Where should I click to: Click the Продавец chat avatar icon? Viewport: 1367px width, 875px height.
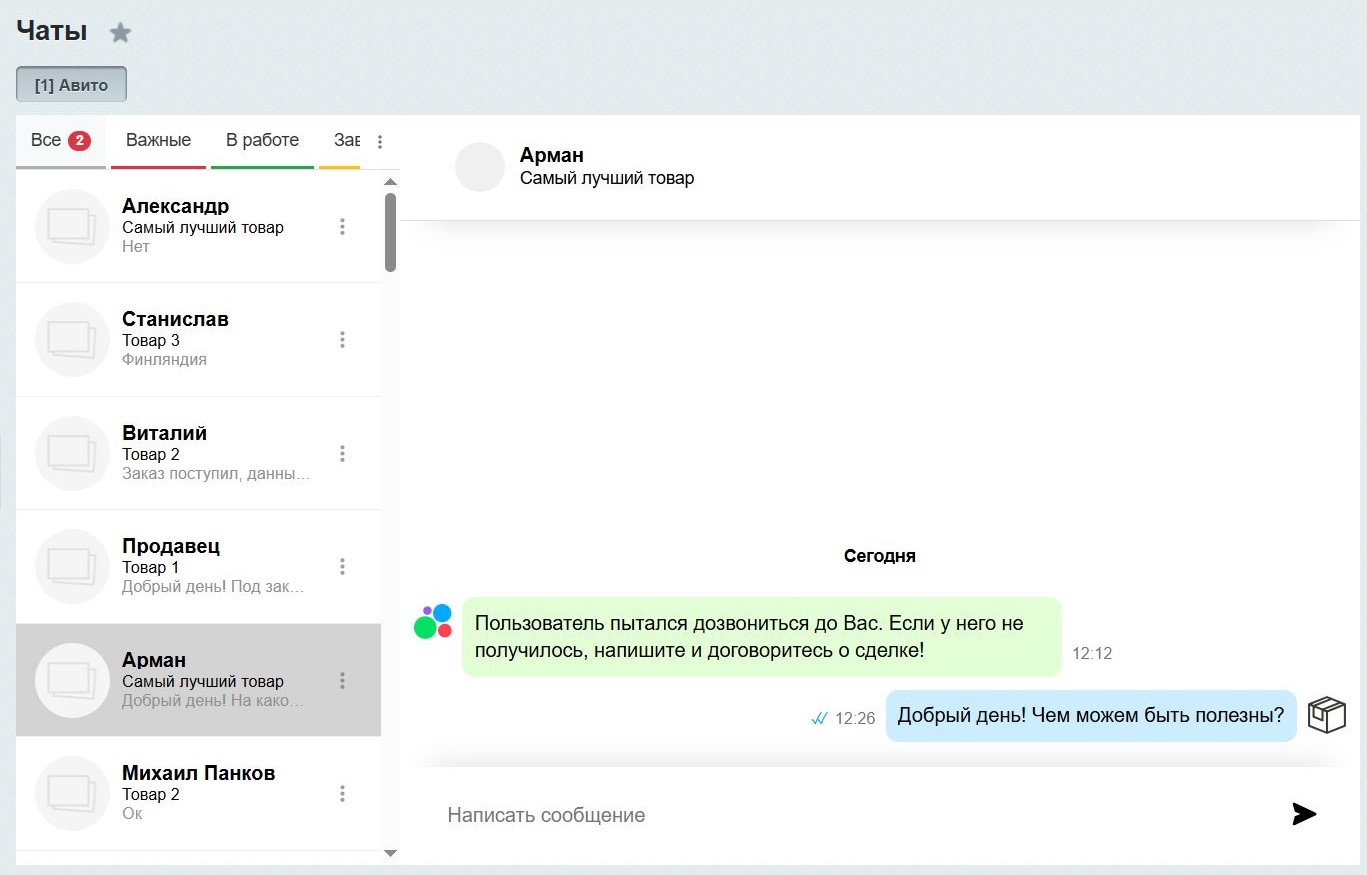click(72, 566)
